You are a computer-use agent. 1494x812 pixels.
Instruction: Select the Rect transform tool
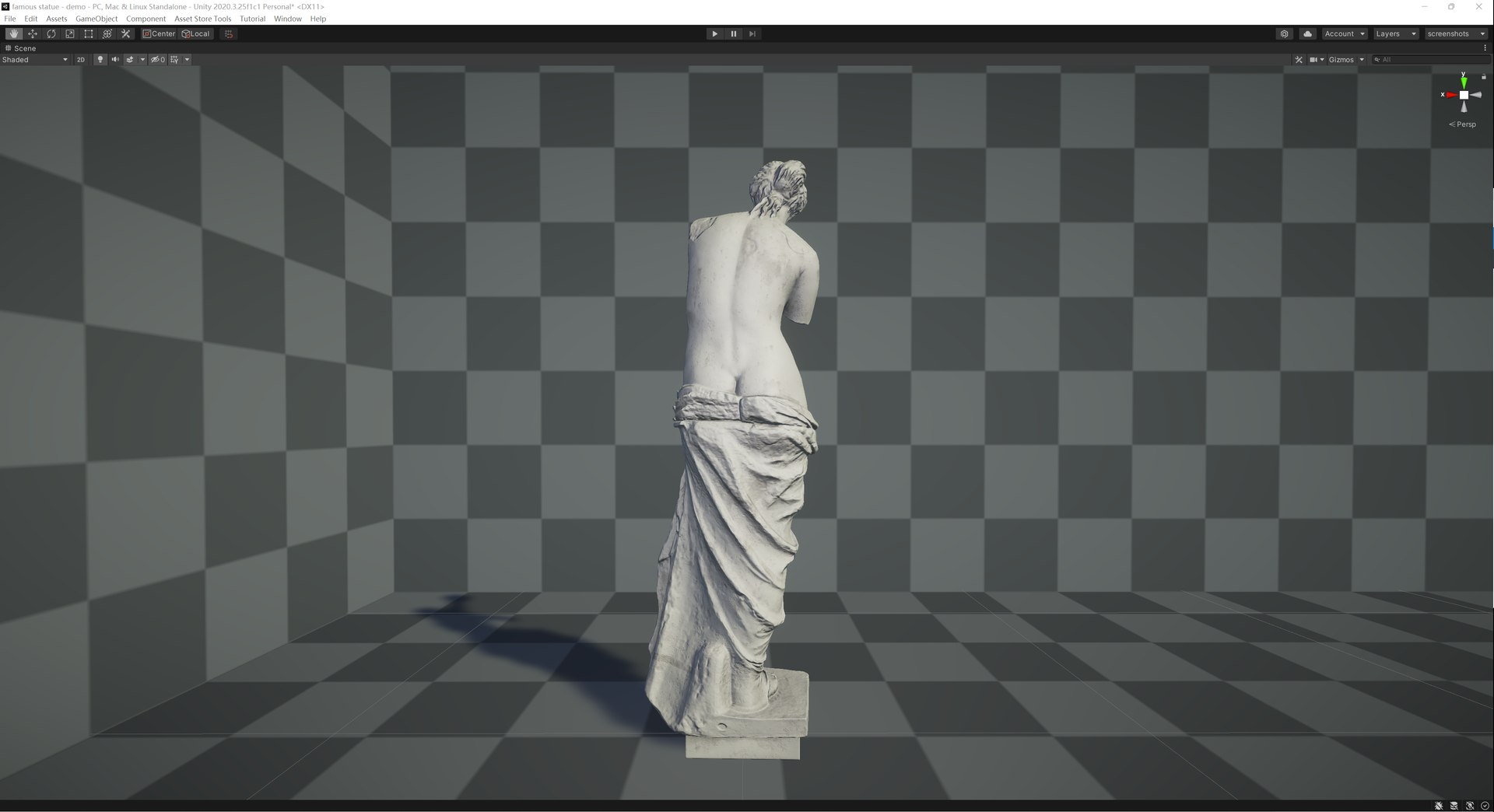click(89, 33)
